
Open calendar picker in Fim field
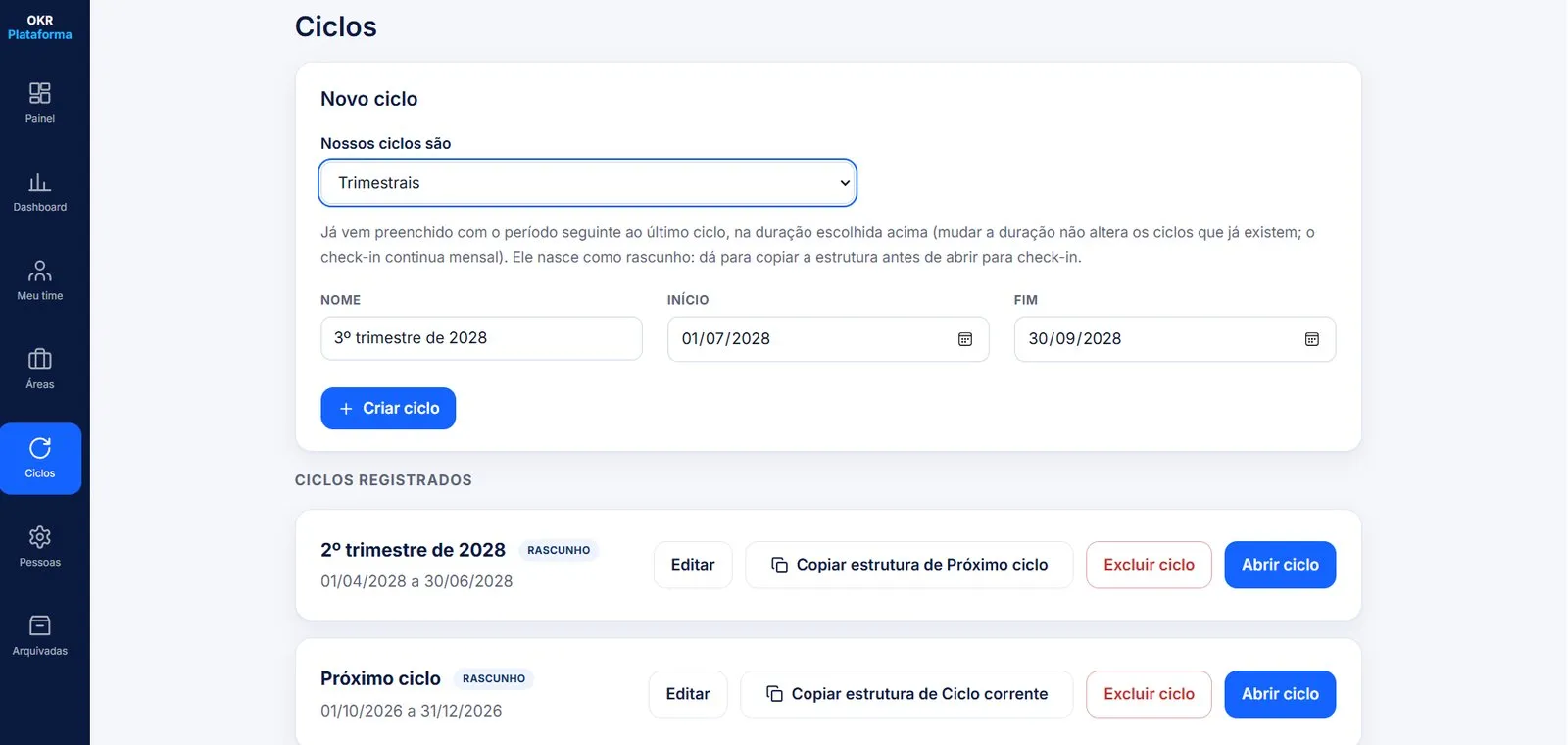point(1312,339)
